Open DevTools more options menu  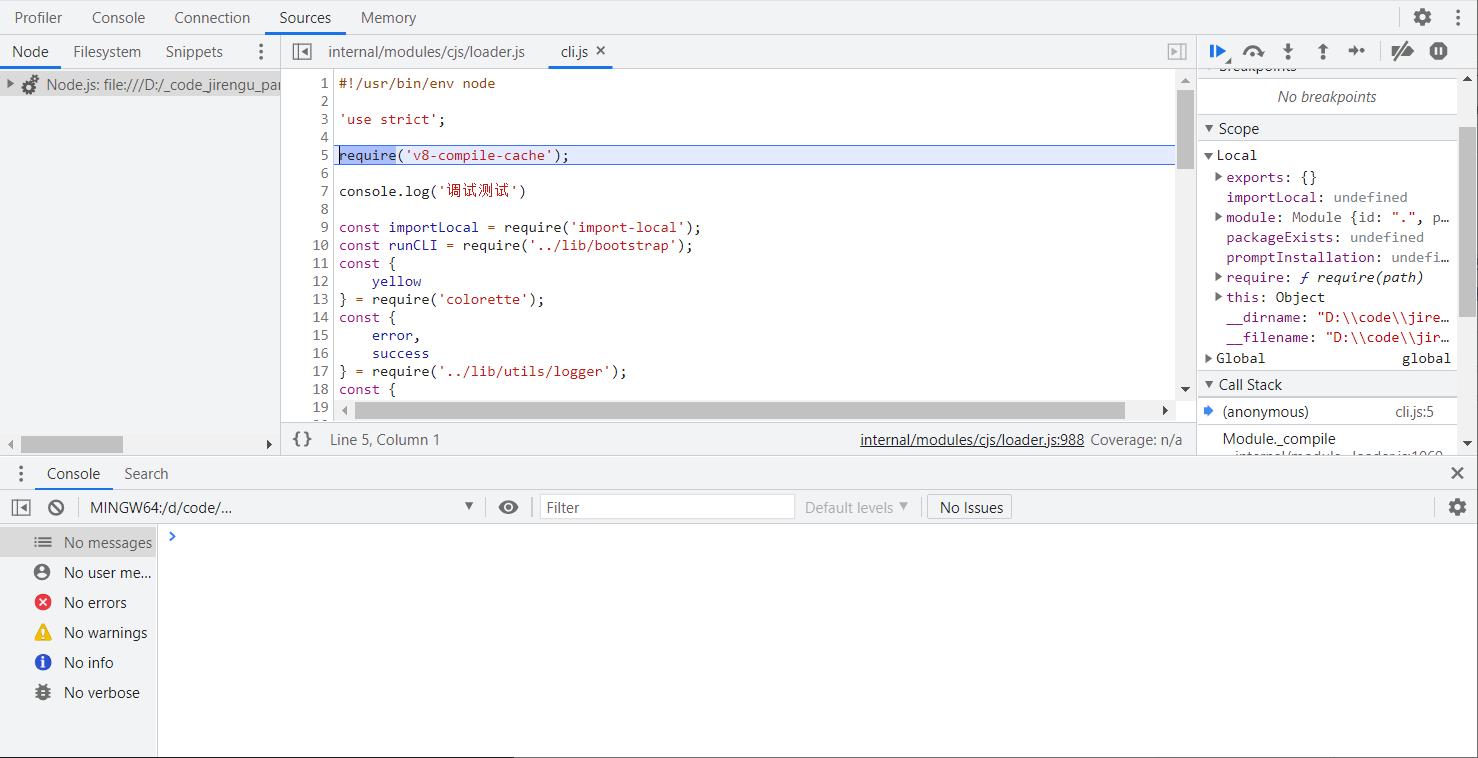pos(1457,17)
